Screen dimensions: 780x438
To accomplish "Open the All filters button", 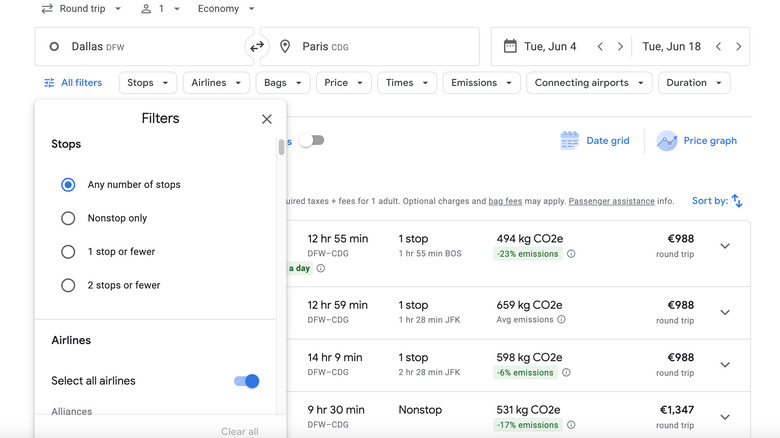I will pyautogui.click(x=73, y=83).
